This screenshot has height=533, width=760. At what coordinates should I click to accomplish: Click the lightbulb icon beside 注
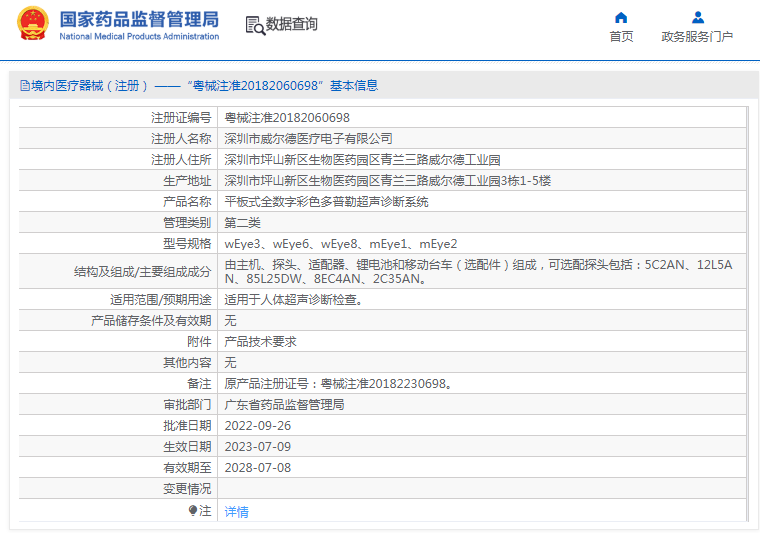coord(193,510)
